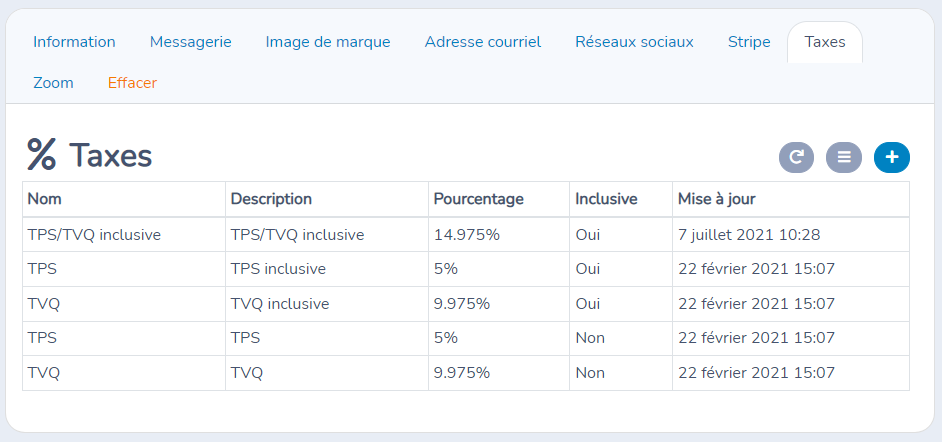Go to Image de marque tab
The image size is (942, 442).
328,42
